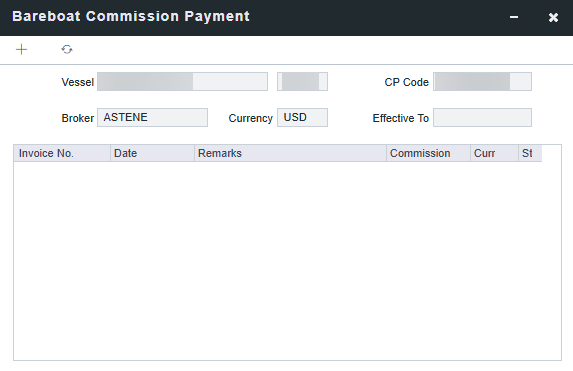Screen dimensions: 573x371
Task: Click the small code field next to Vessel
Action: click(302, 82)
